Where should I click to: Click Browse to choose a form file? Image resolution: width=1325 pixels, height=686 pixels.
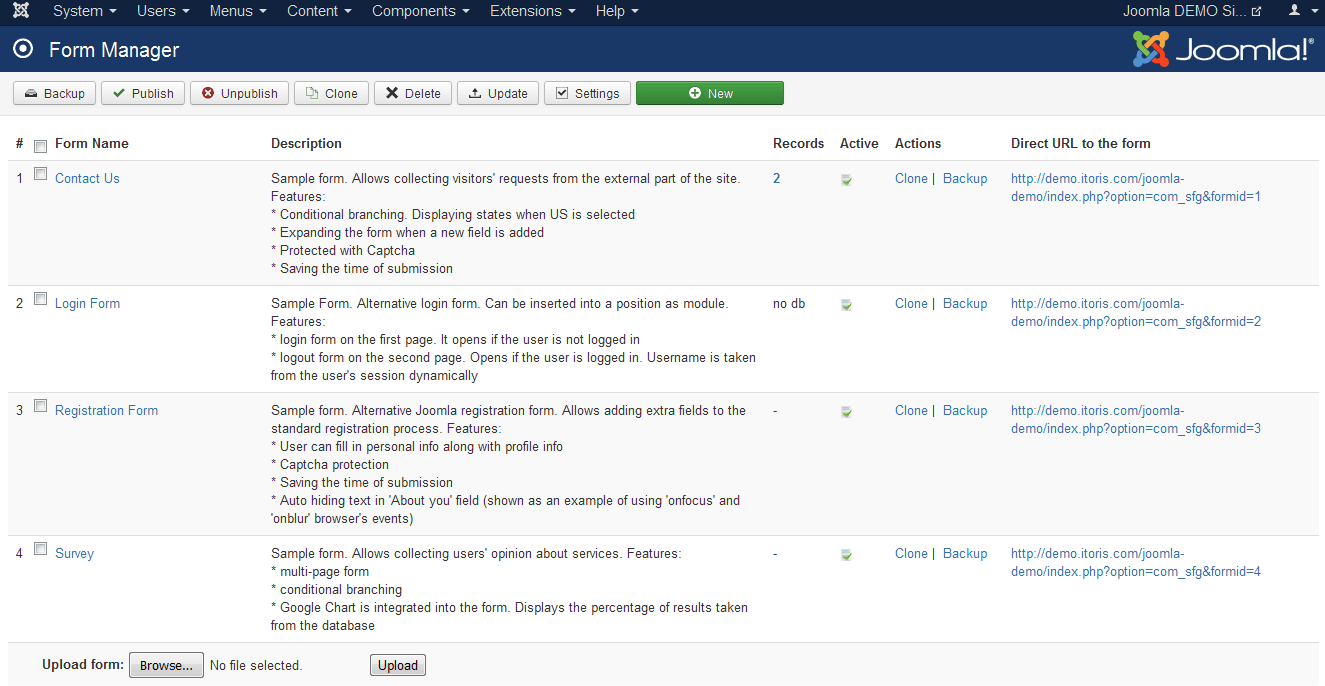click(x=166, y=664)
